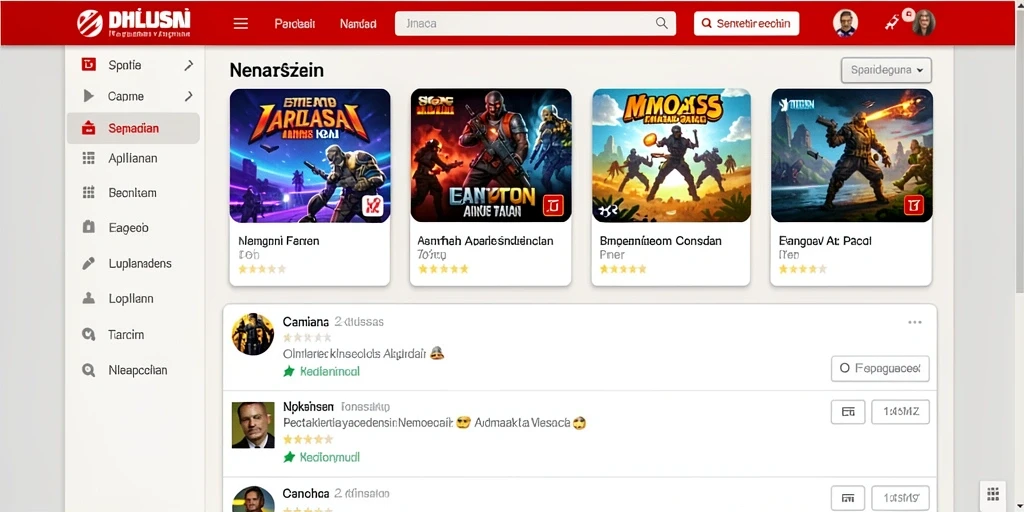Viewport: 1024px width, 512px height.
Task: Expand the Capme chevron arrow
Action: (189, 96)
